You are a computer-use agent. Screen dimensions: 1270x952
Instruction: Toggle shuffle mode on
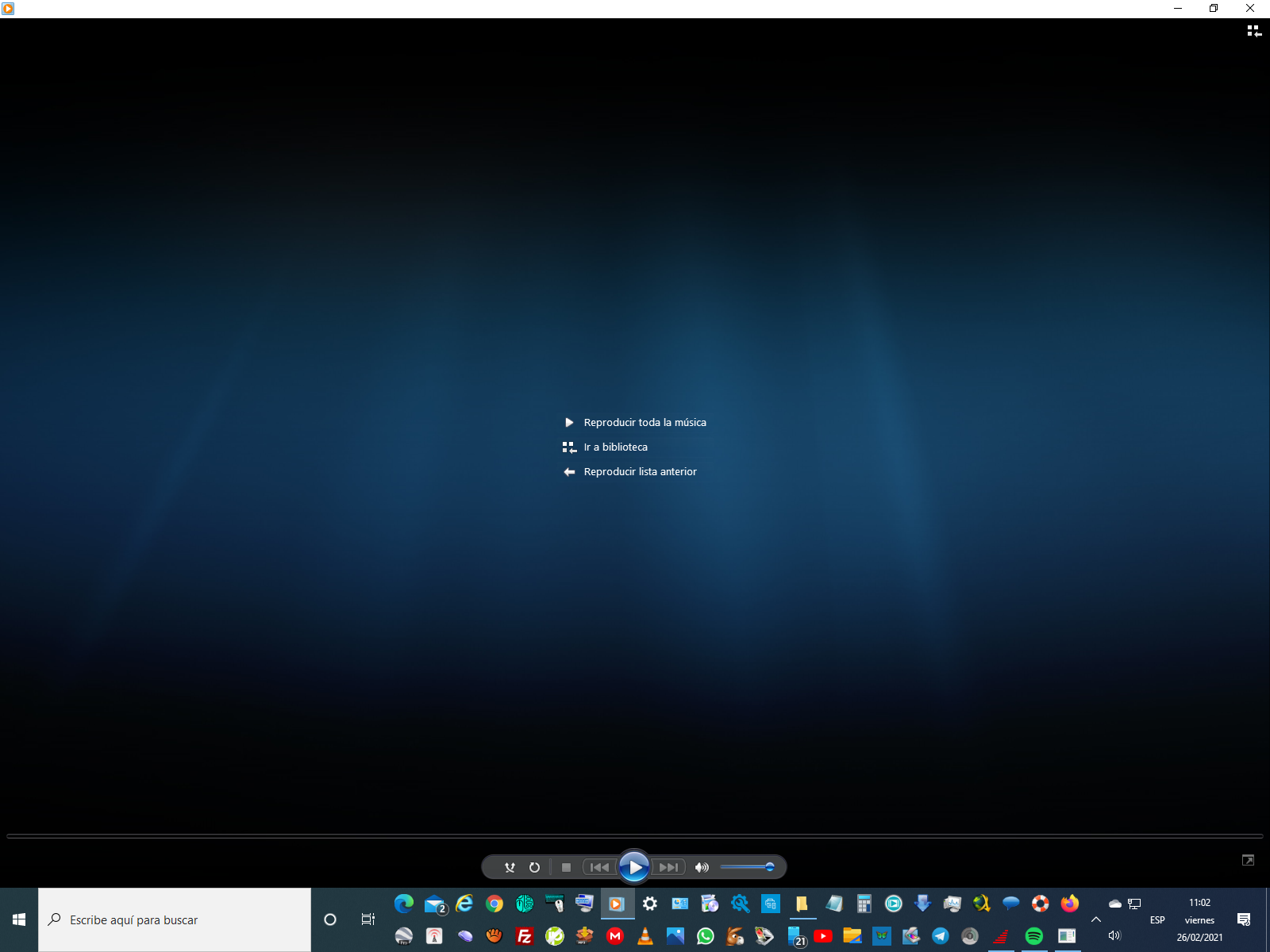tap(510, 867)
